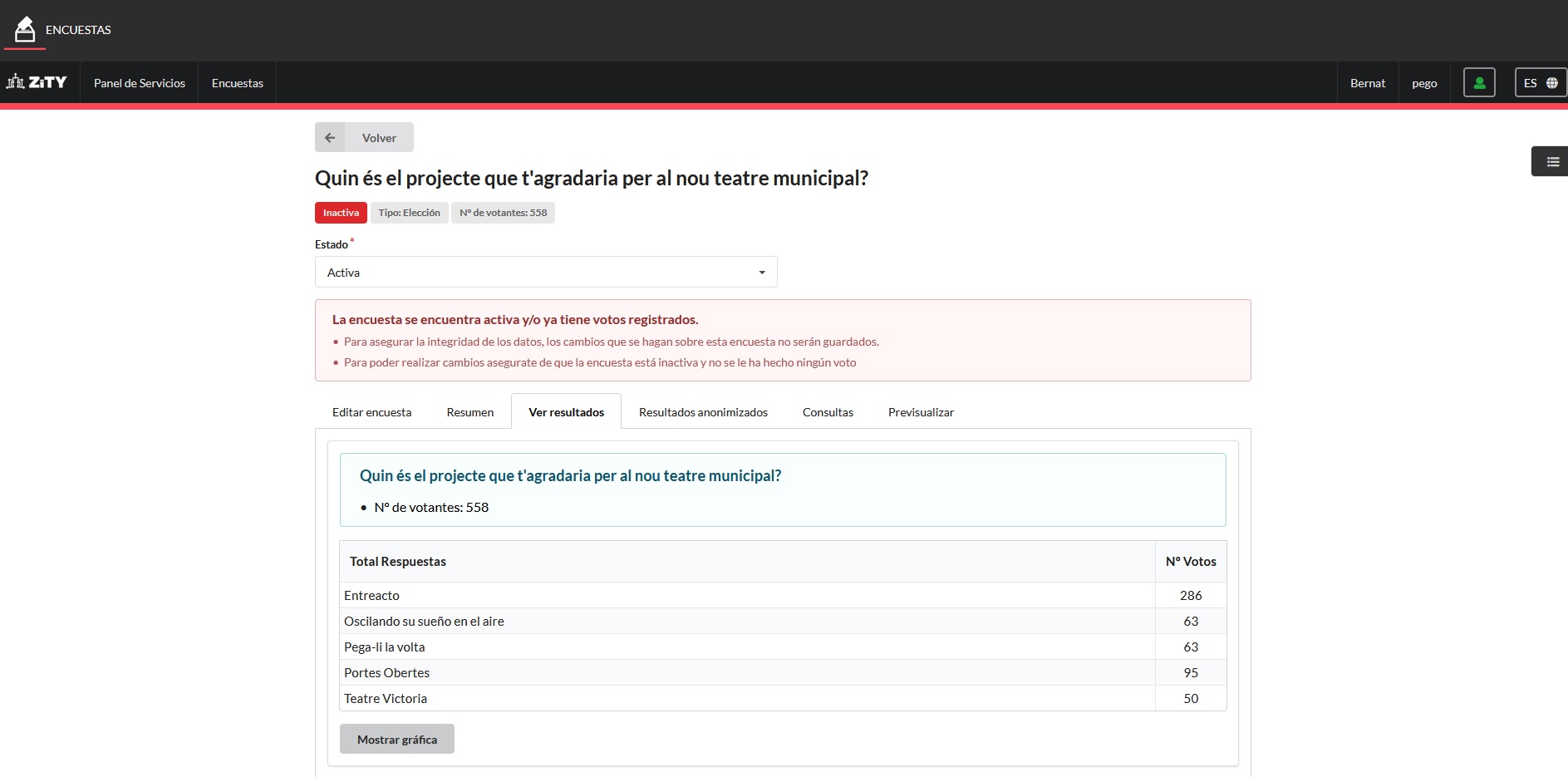The height and width of the screenshot is (777, 1568).
Task: Open the side list menu icon
Action: coord(1551,162)
